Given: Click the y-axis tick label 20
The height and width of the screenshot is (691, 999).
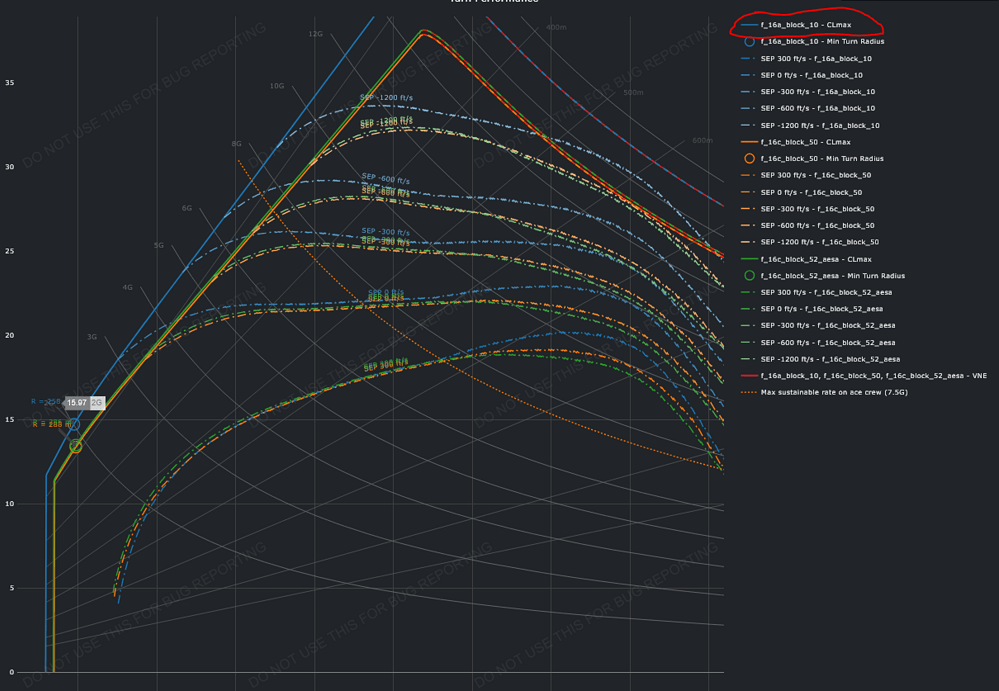Looking at the screenshot, I should point(10,336).
